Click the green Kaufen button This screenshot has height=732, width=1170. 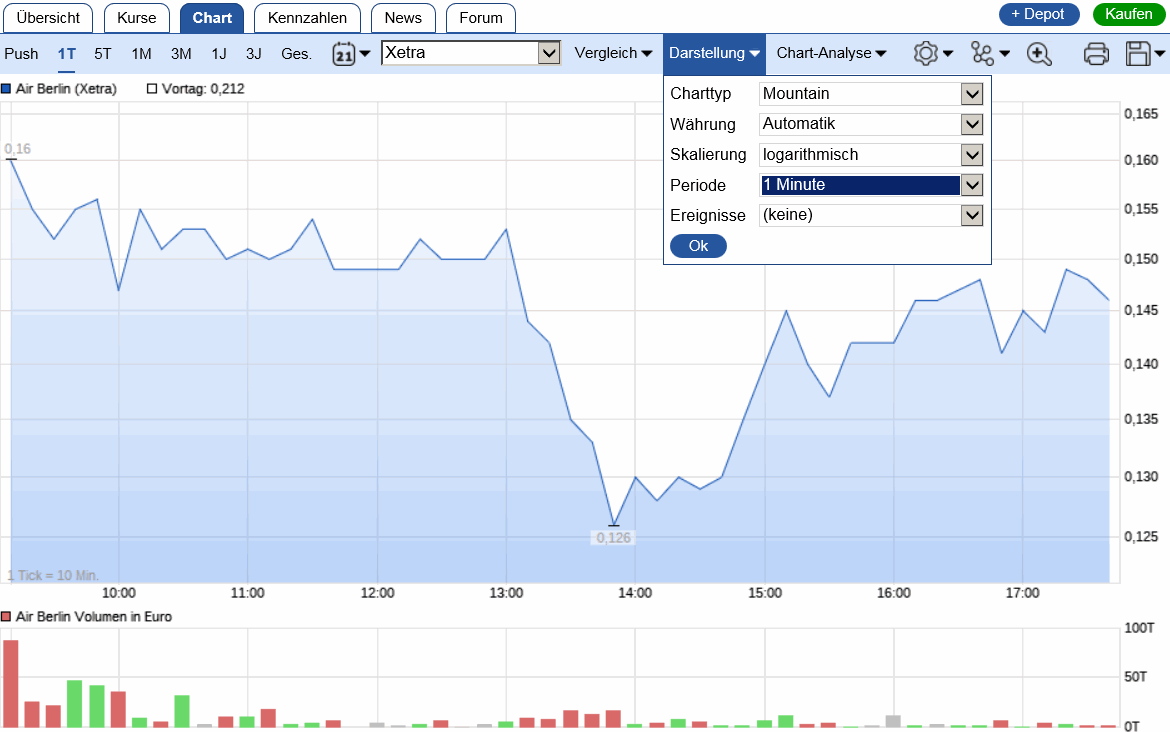coord(1128,14)
